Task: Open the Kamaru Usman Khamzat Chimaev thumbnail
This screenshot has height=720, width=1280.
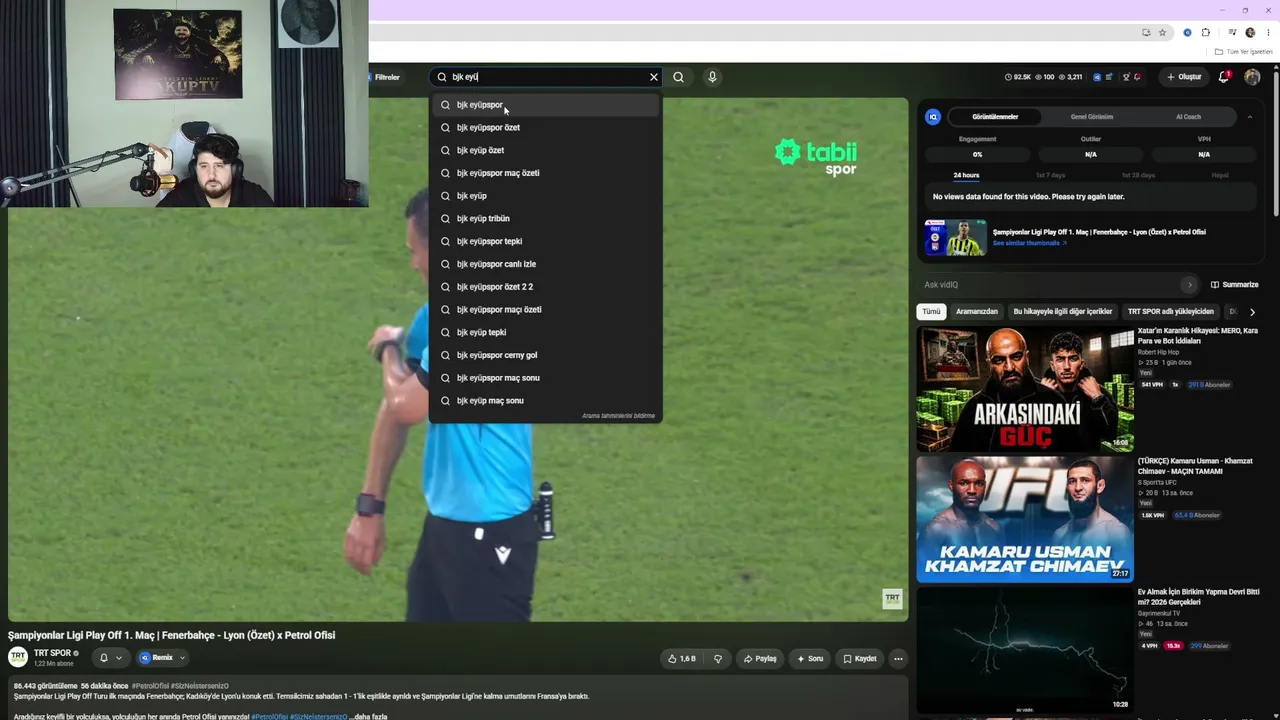Action: click(1025, 520)
